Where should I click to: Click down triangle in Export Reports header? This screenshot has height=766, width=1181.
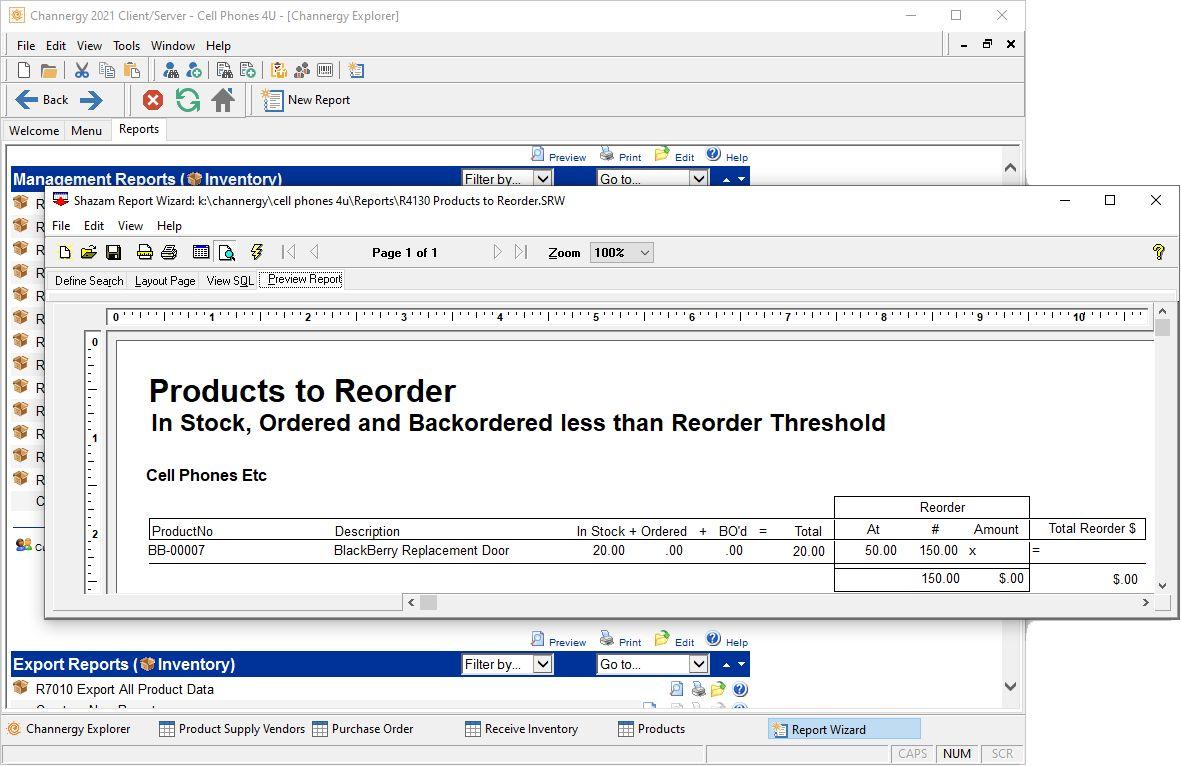tap(742, 664)
